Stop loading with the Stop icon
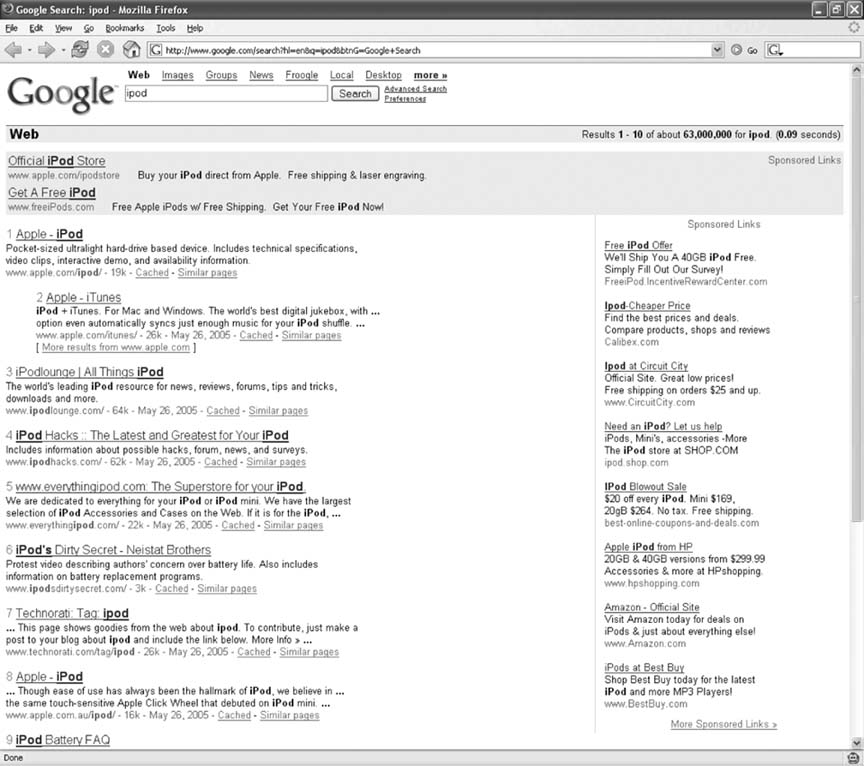Screen dimensions: 864x766 point(105,50)
